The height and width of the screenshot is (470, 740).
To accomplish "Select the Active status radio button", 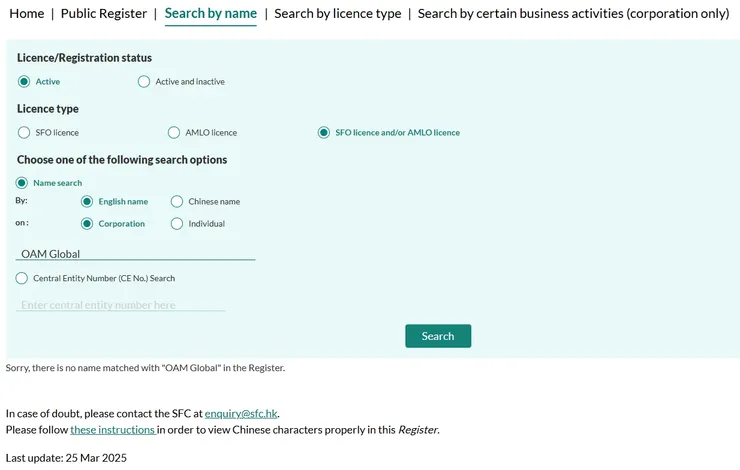I will tap(24, 81).
